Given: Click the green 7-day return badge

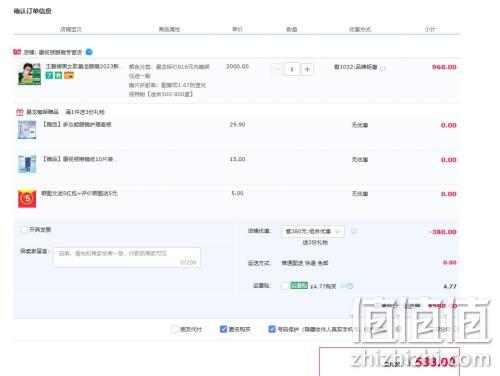Looking at the screenshot, I should (49, 76).
